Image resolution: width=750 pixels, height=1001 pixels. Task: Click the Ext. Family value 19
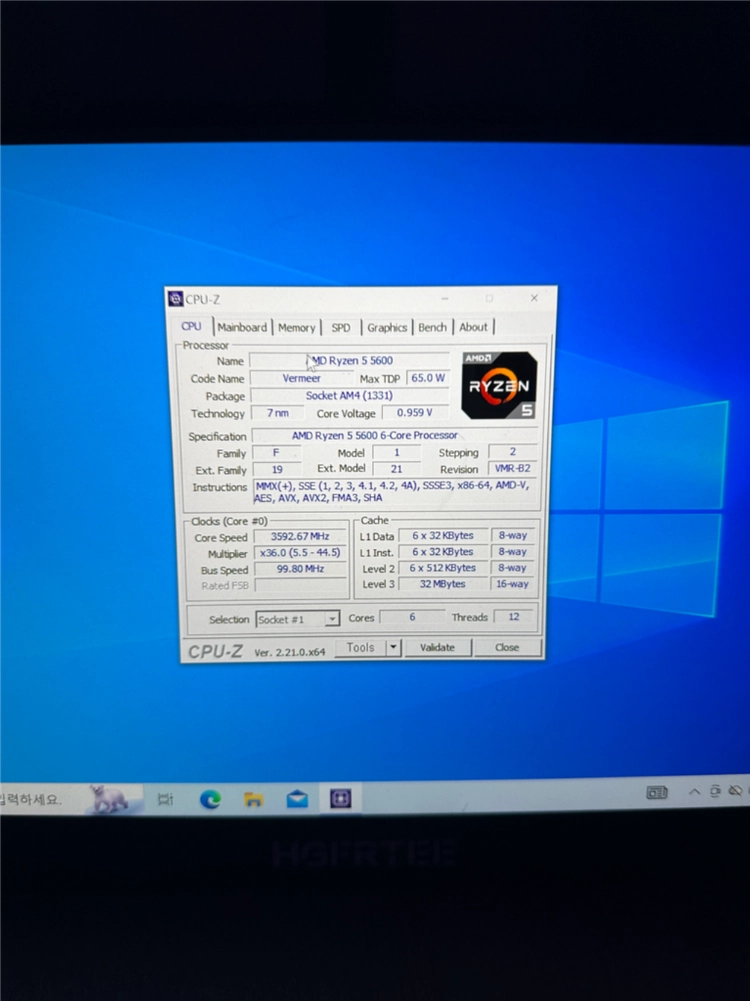(x=276, y=469)
